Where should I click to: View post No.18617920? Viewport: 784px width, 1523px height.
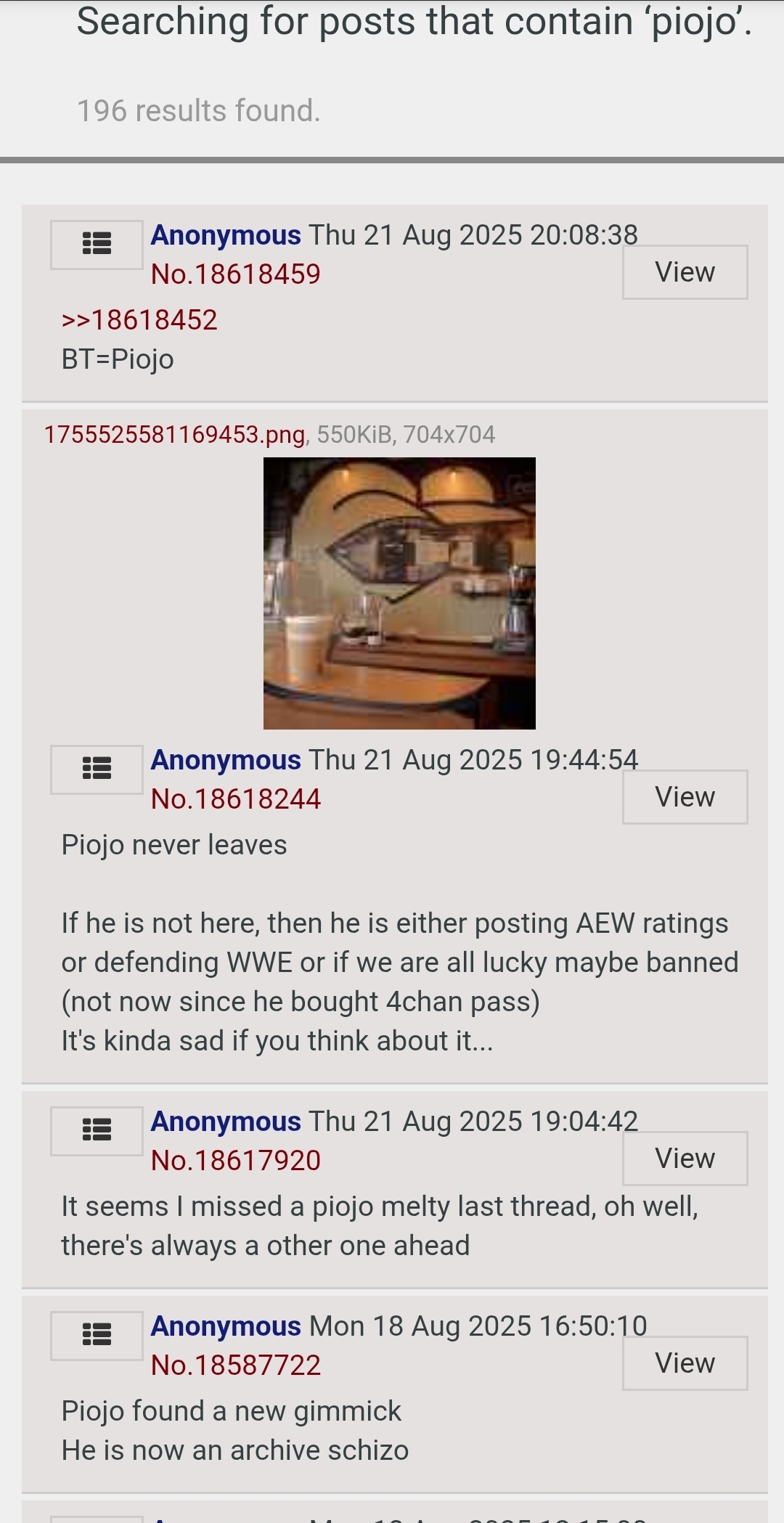(x=685, y=1159)
